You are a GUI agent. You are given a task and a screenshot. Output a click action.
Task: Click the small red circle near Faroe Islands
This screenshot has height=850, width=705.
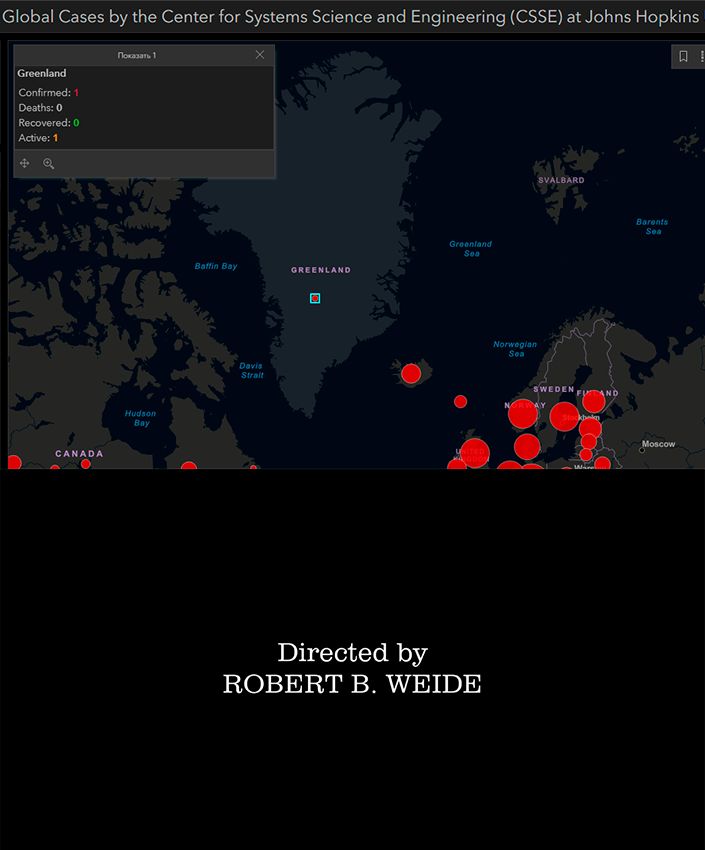(461, 401)
